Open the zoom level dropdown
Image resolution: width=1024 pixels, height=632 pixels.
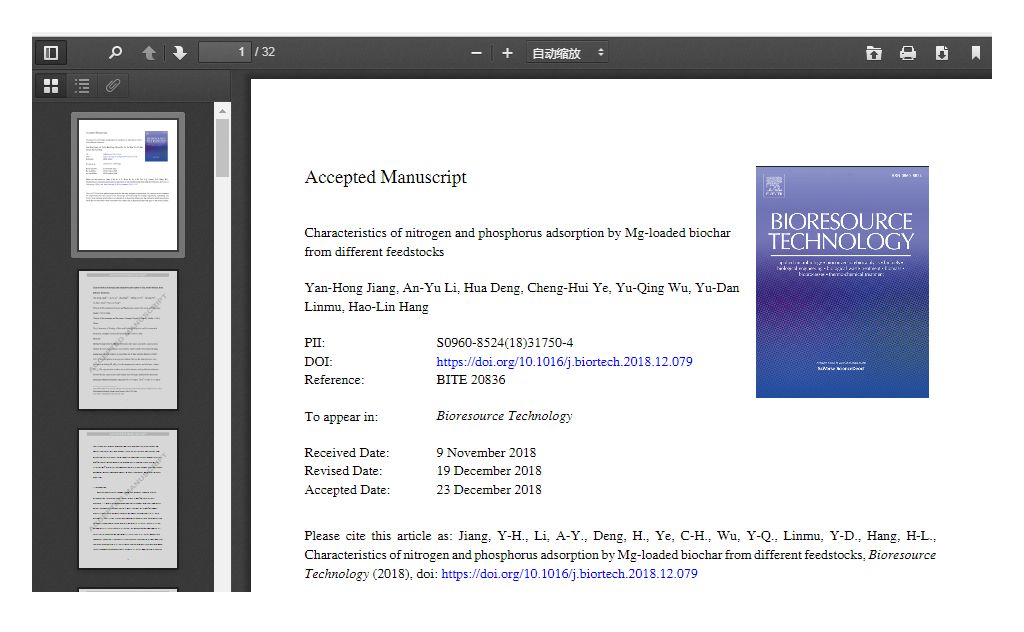coord(567,53)
